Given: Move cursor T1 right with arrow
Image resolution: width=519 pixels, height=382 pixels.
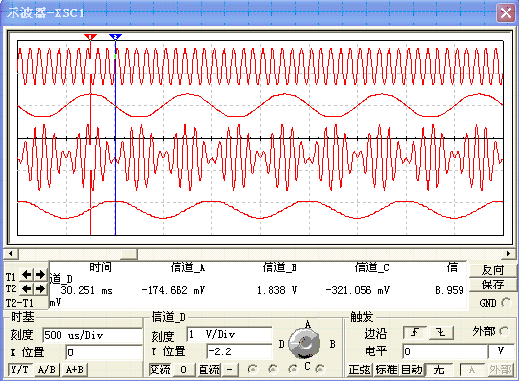Looking at the screenshot, I should (x=40, y=275).
